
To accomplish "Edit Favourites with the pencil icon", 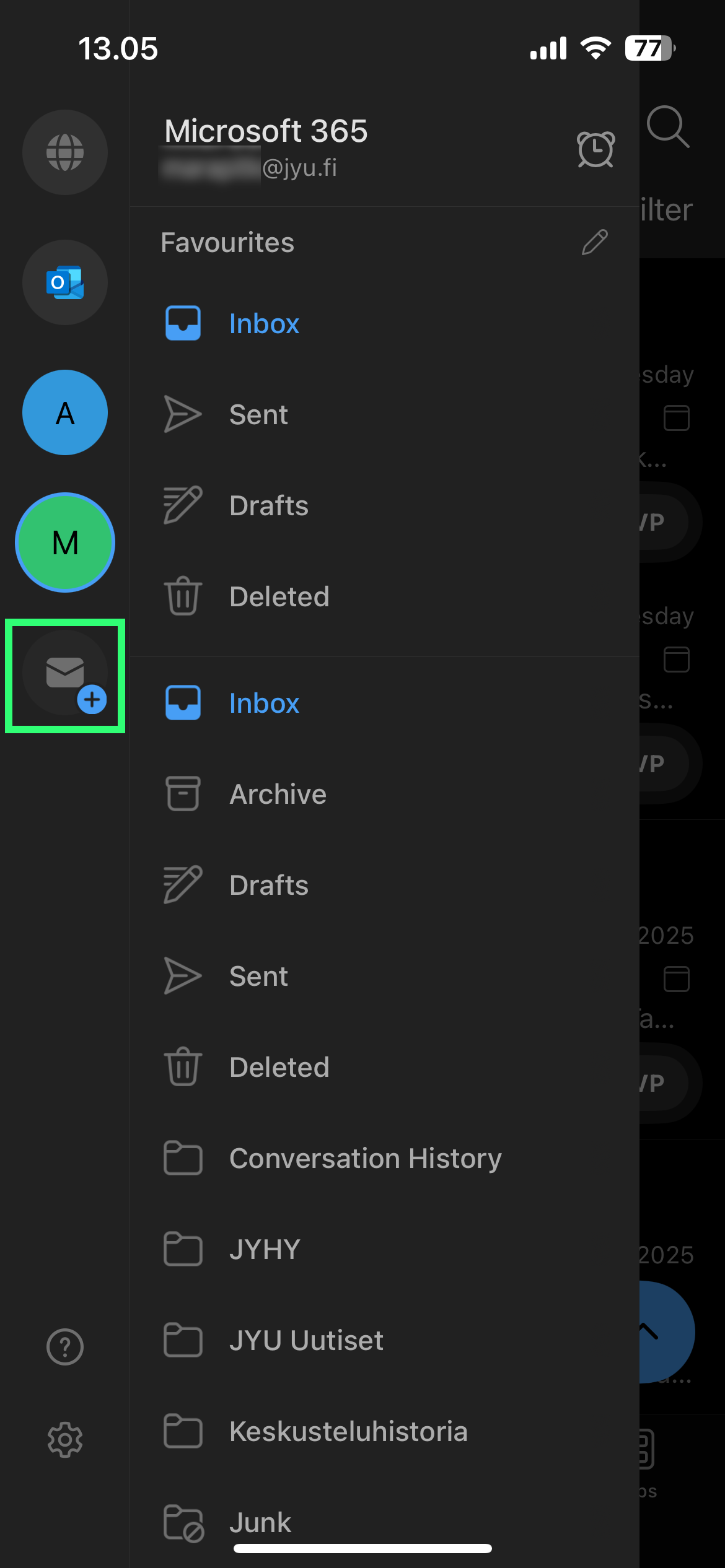I will click(595, 242).
